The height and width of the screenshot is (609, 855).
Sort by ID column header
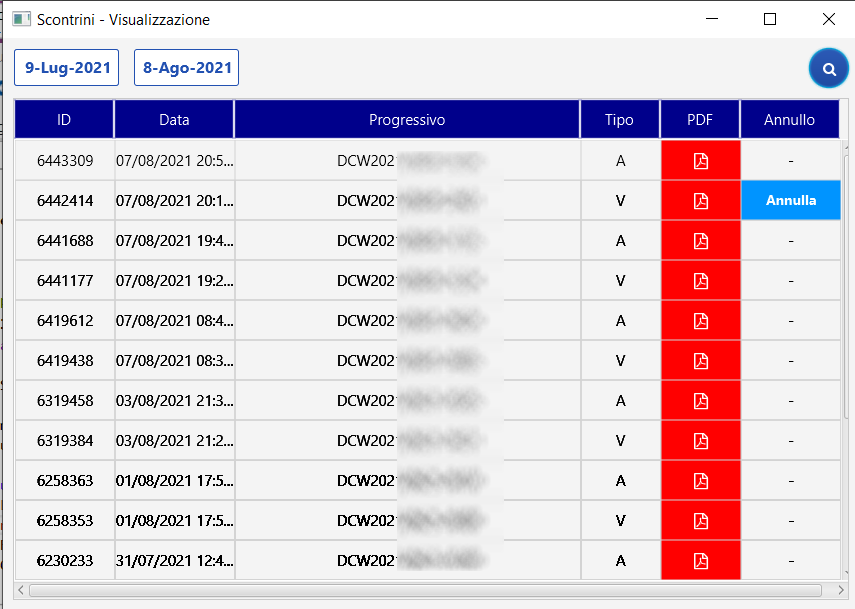click(x=64, y=119)
